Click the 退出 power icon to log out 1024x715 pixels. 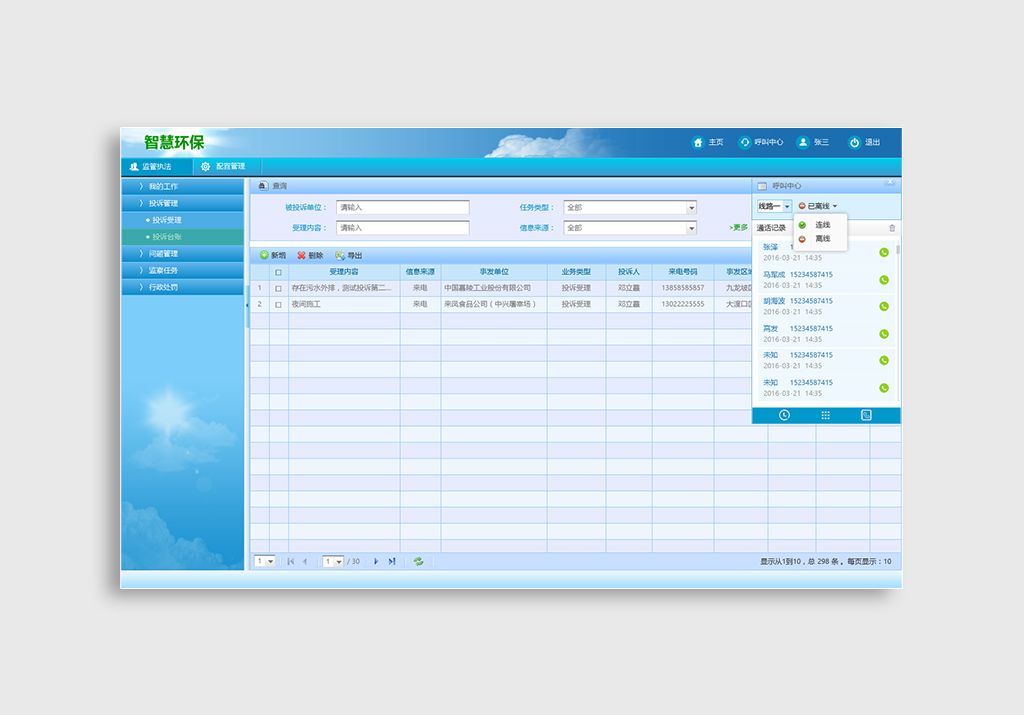854,142
